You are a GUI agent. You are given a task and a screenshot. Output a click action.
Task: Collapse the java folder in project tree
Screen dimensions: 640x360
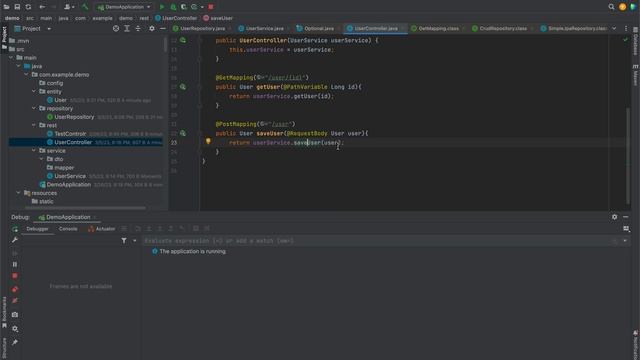(x=18, y=66)
